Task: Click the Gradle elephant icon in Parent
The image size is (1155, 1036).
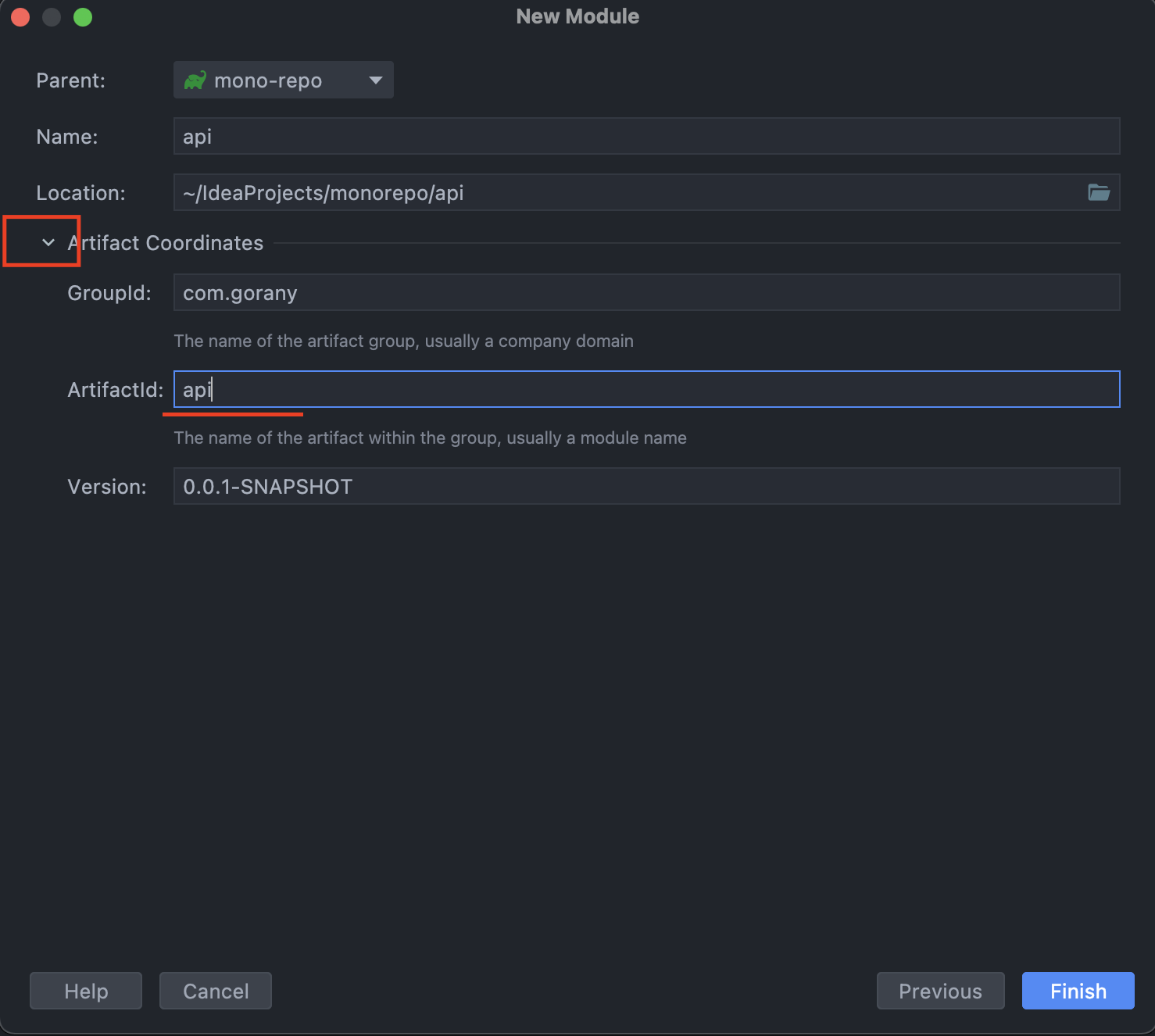Action: tap(195, 80)
